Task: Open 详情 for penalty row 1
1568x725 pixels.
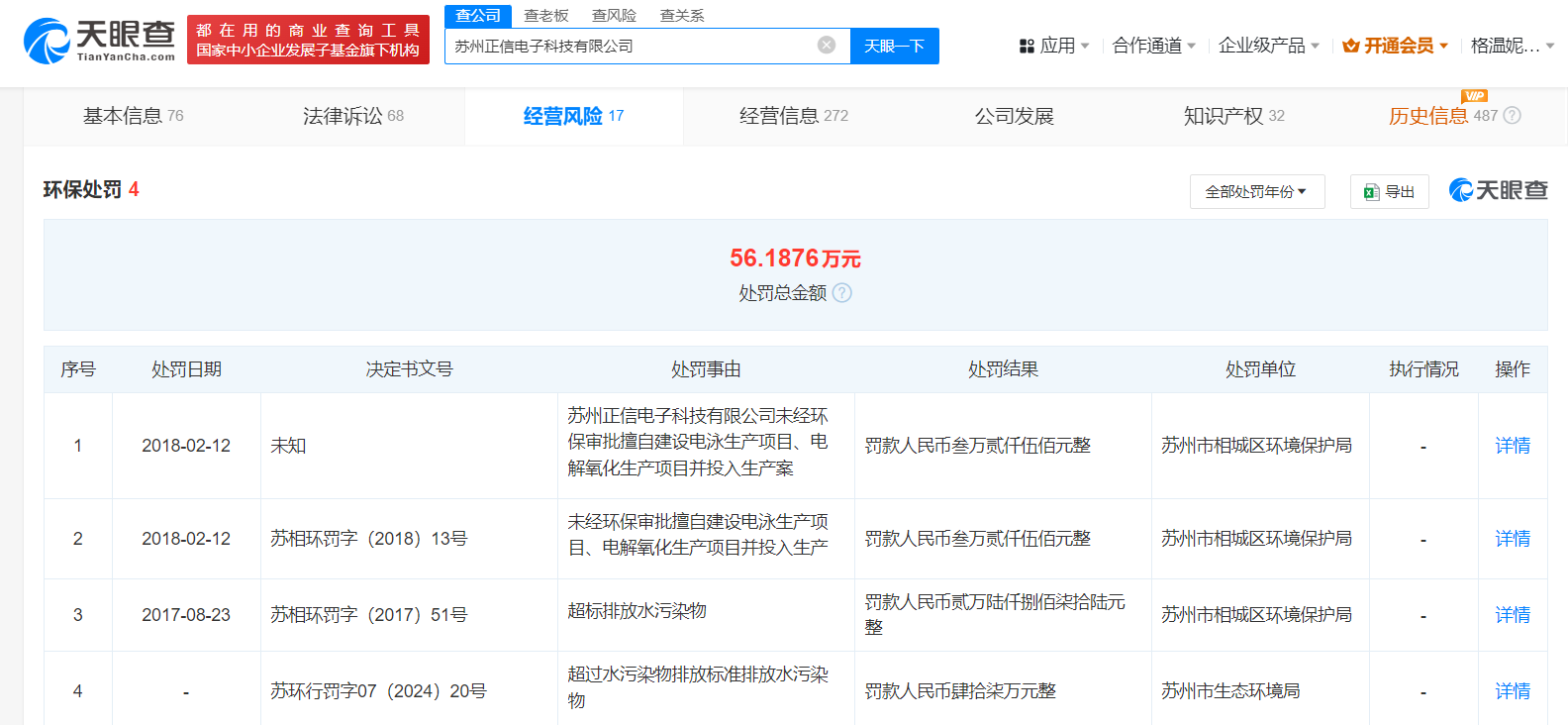Action: click(1513, 446)
